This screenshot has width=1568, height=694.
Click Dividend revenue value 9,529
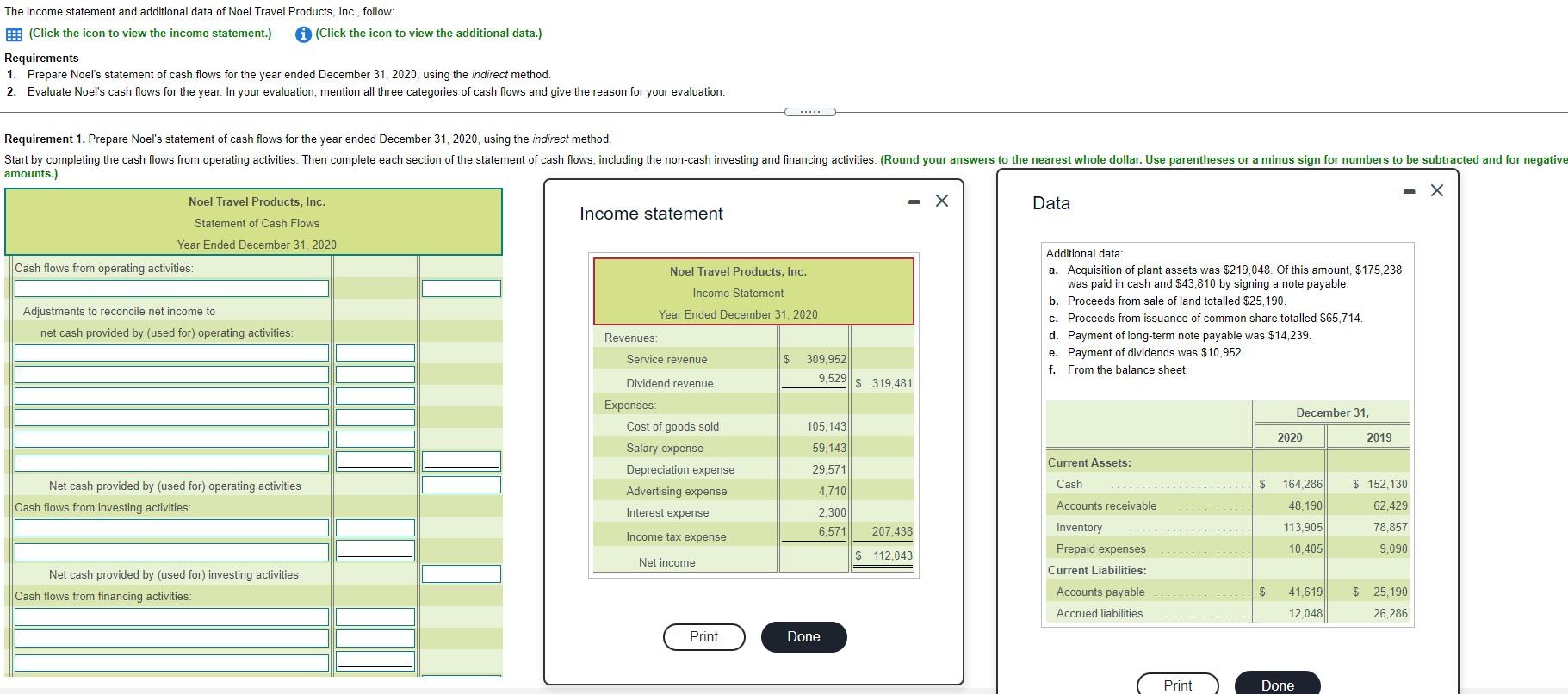[832, 378]
